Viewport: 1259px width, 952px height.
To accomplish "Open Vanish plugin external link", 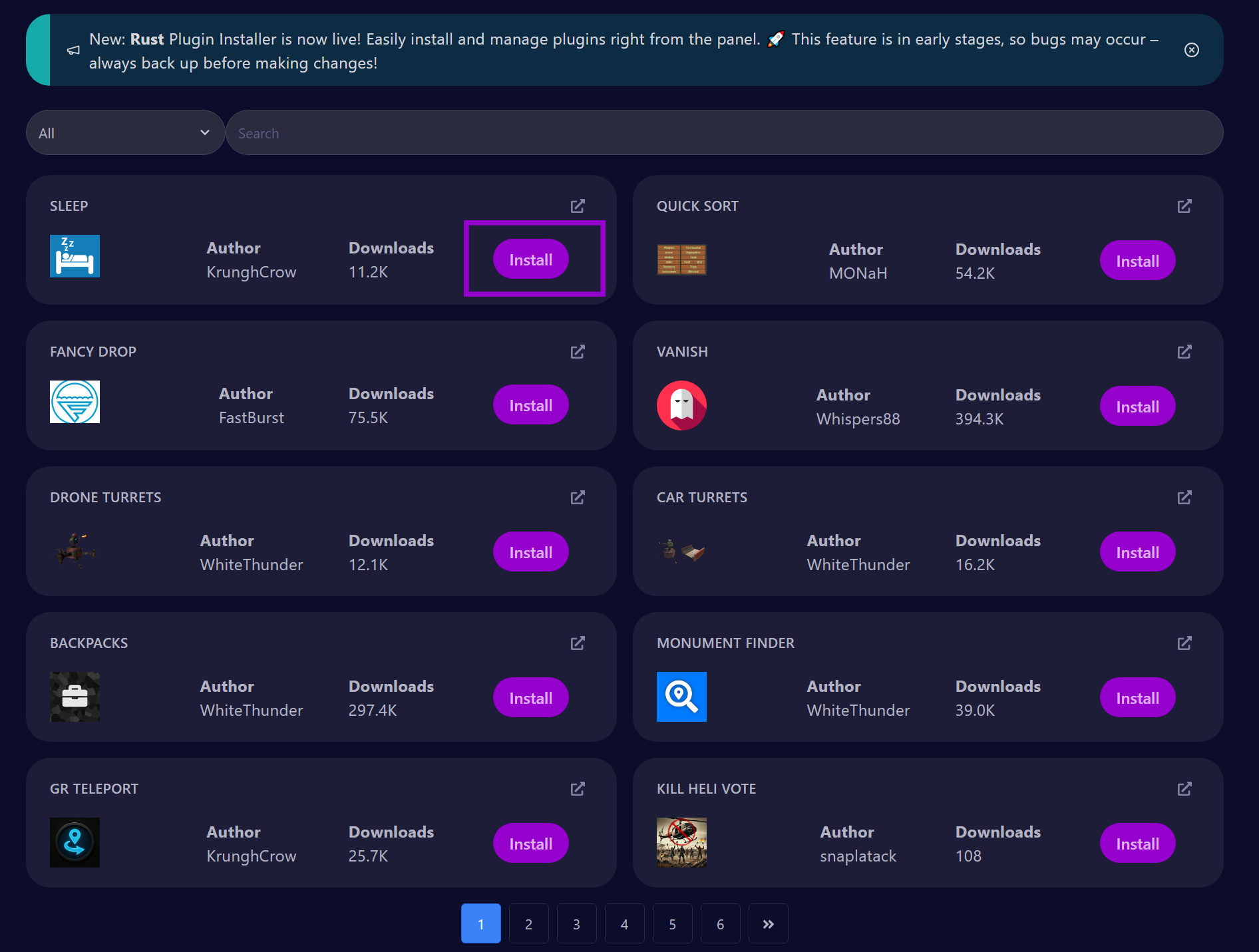I will (x=1184, y=351).
